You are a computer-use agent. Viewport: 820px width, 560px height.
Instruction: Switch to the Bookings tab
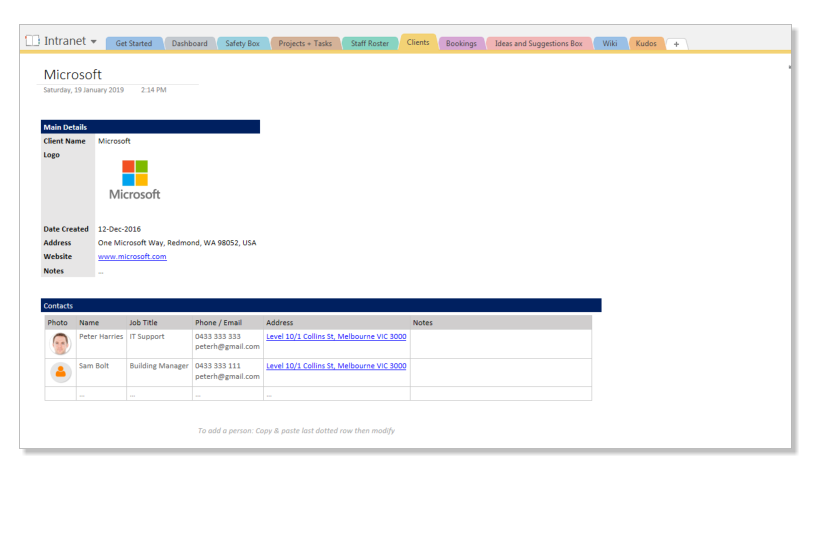point(461,43)
